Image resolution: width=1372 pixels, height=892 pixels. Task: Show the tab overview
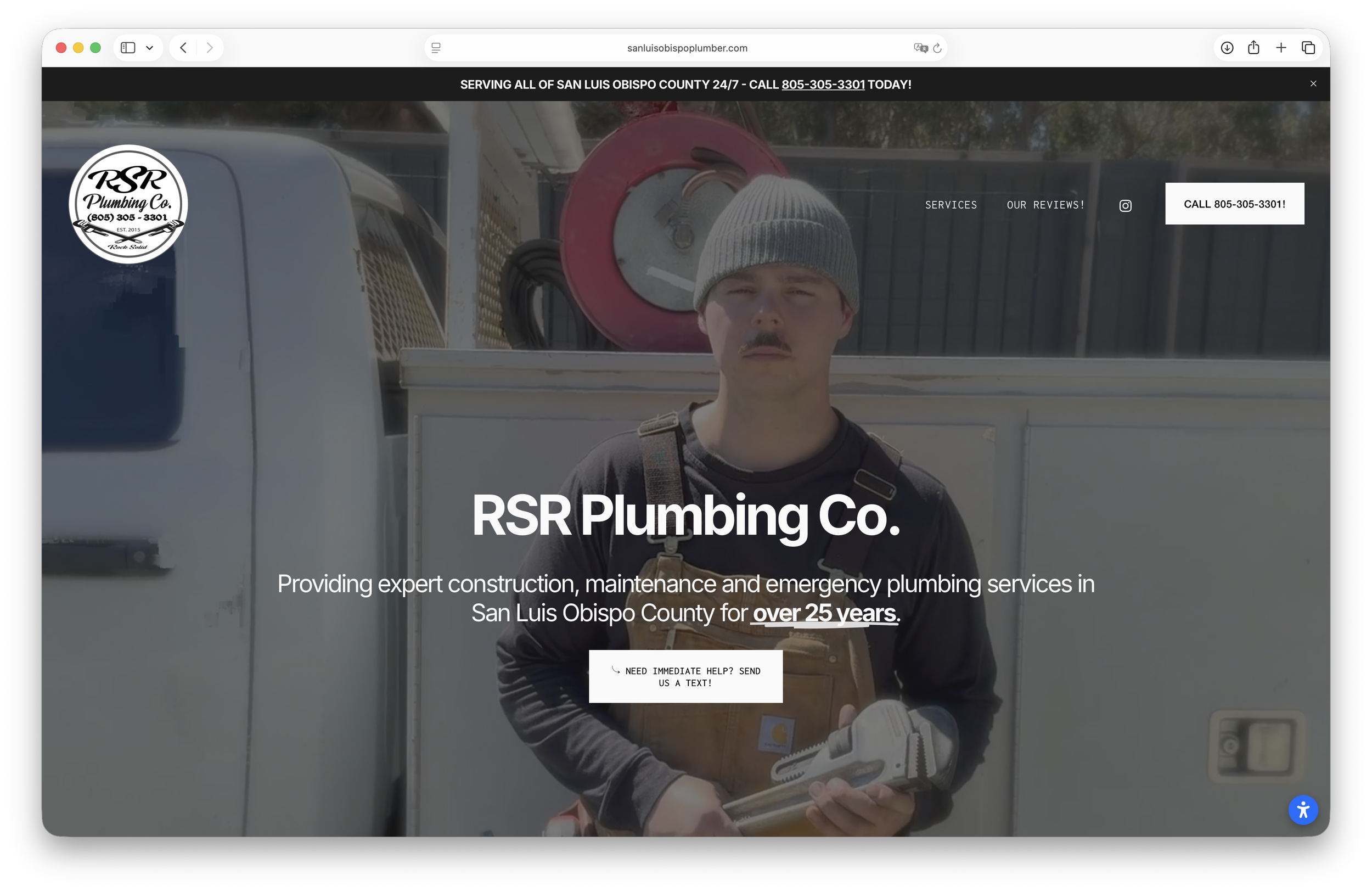[1308, 48]
